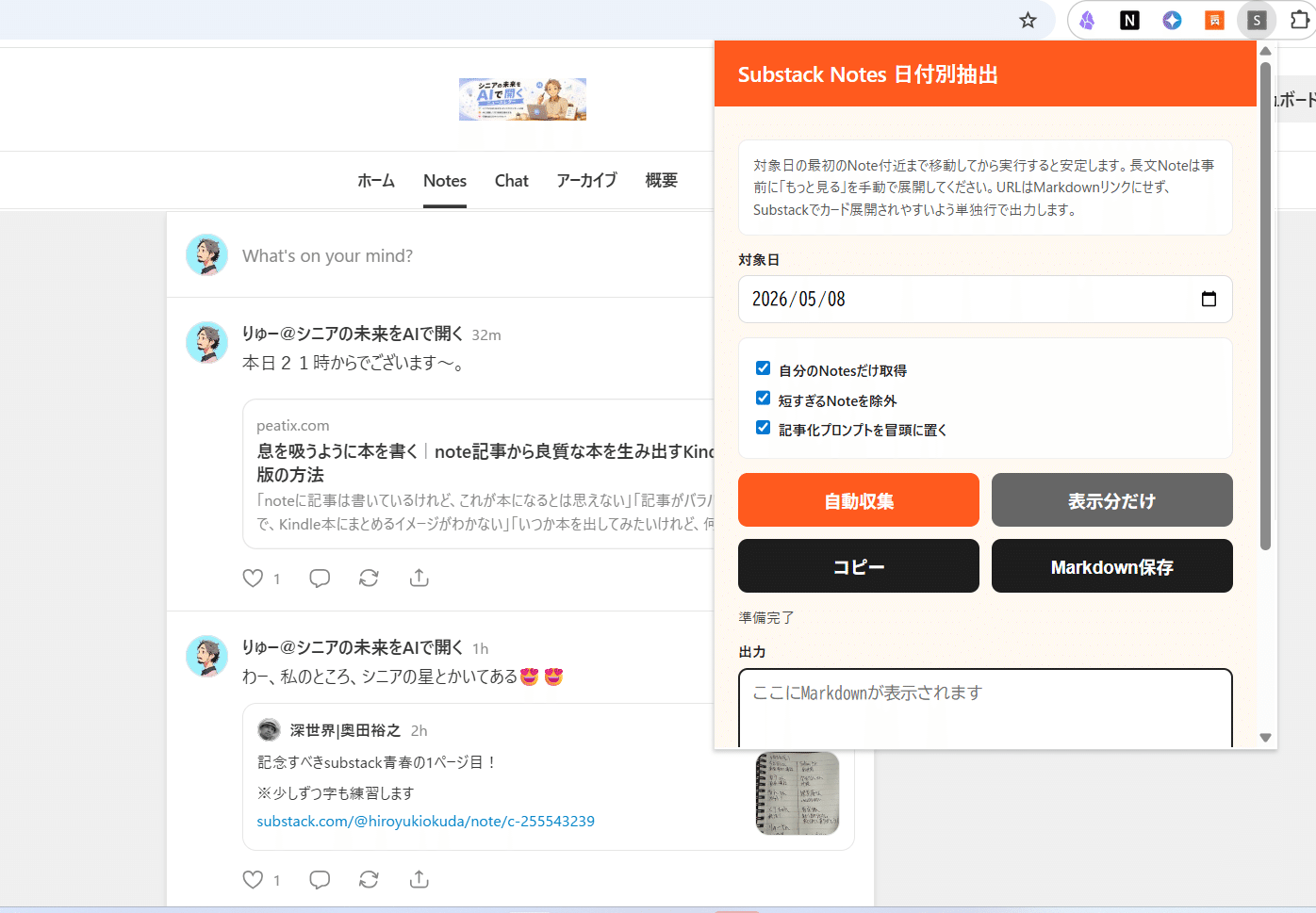The image size is (1316, 913).
Task: Toggle 自分のNotesだけ取得 checkbox
Action: (x=764, y=368)
